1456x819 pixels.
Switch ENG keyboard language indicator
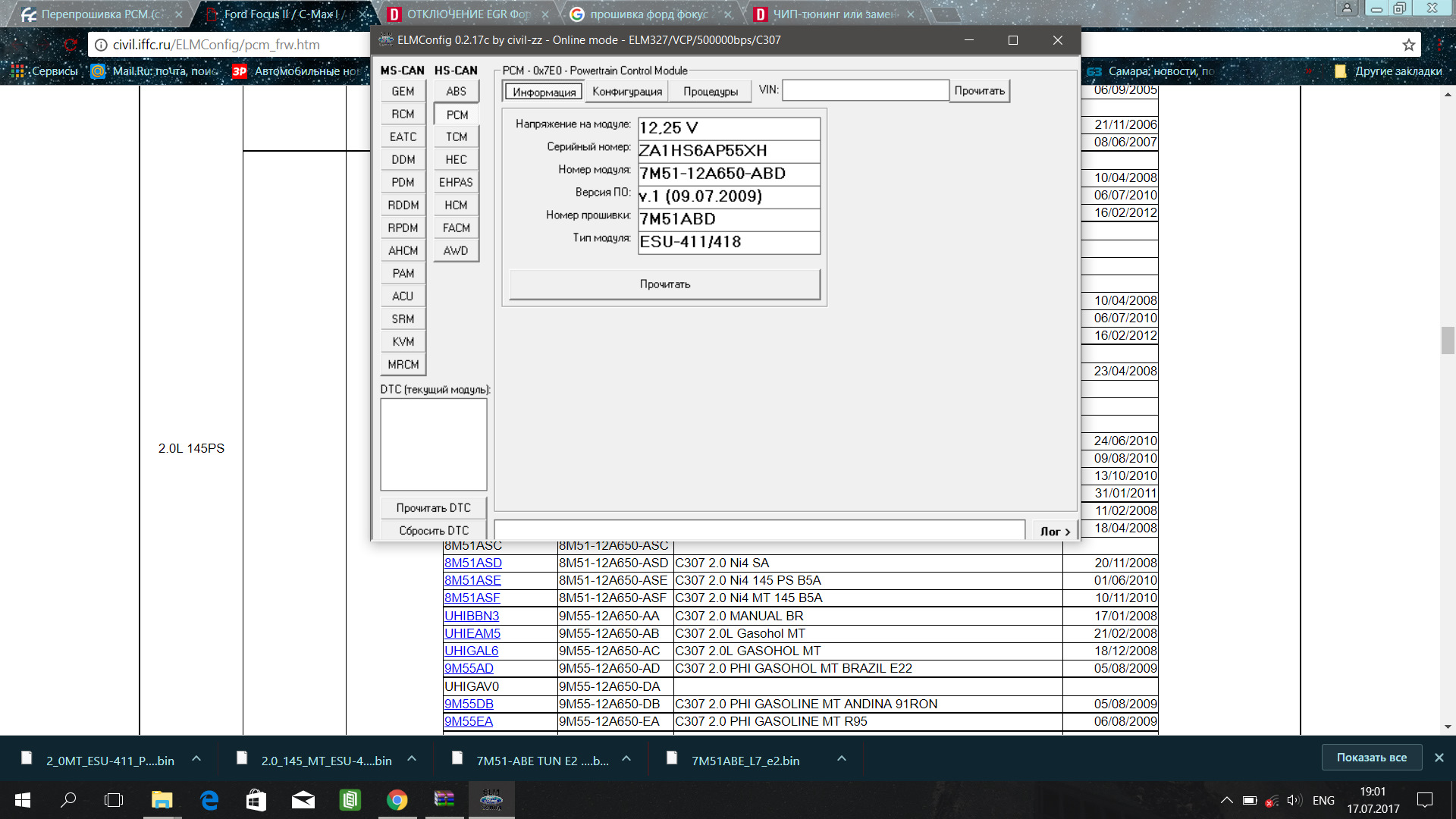pos(1323,800)
